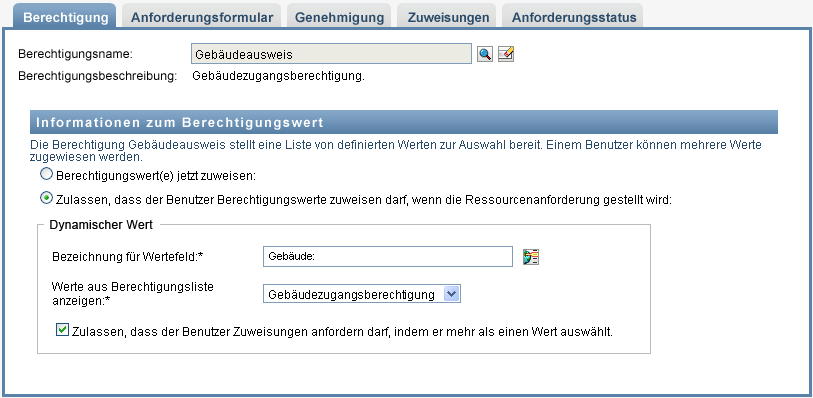Click the 'Gebäudezugangsberechtigung.' description text
813x398 pixels.
(x=278, y=76)
